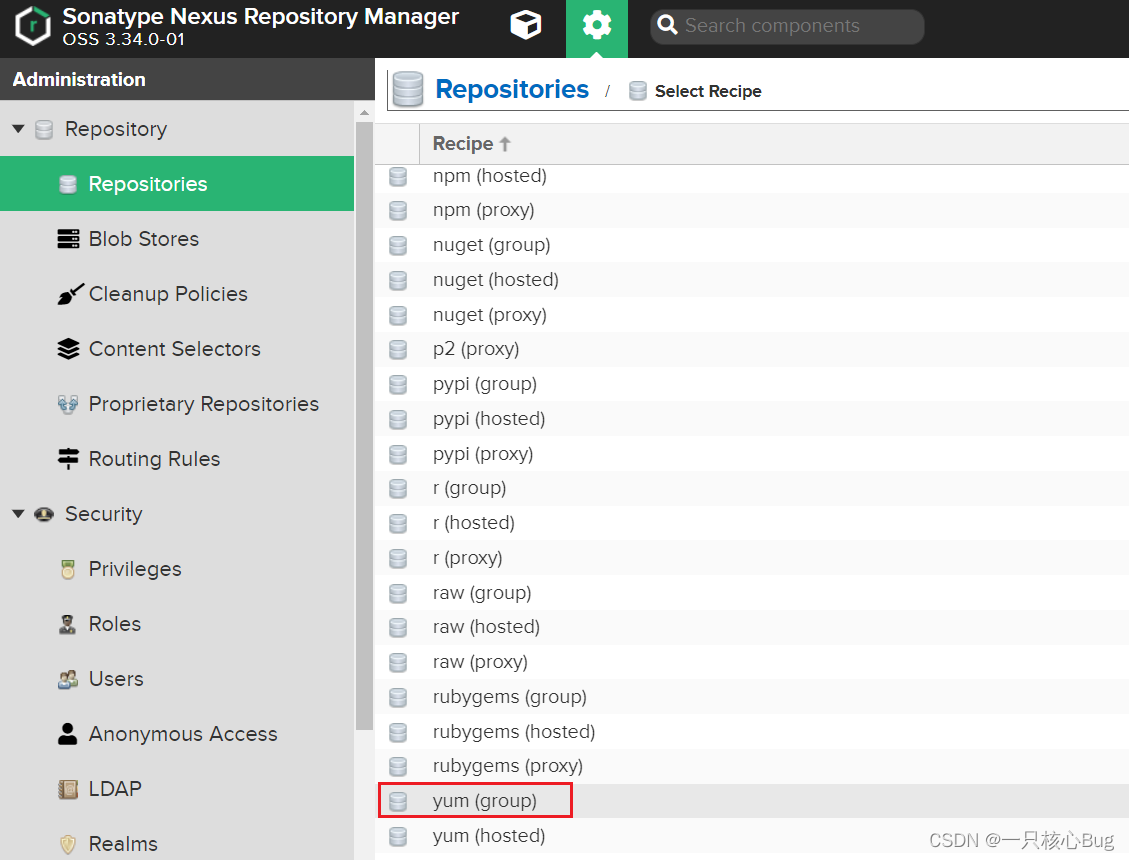Click the Recipe sort arrow
The image size is (1129, 860).
(505, 144)
